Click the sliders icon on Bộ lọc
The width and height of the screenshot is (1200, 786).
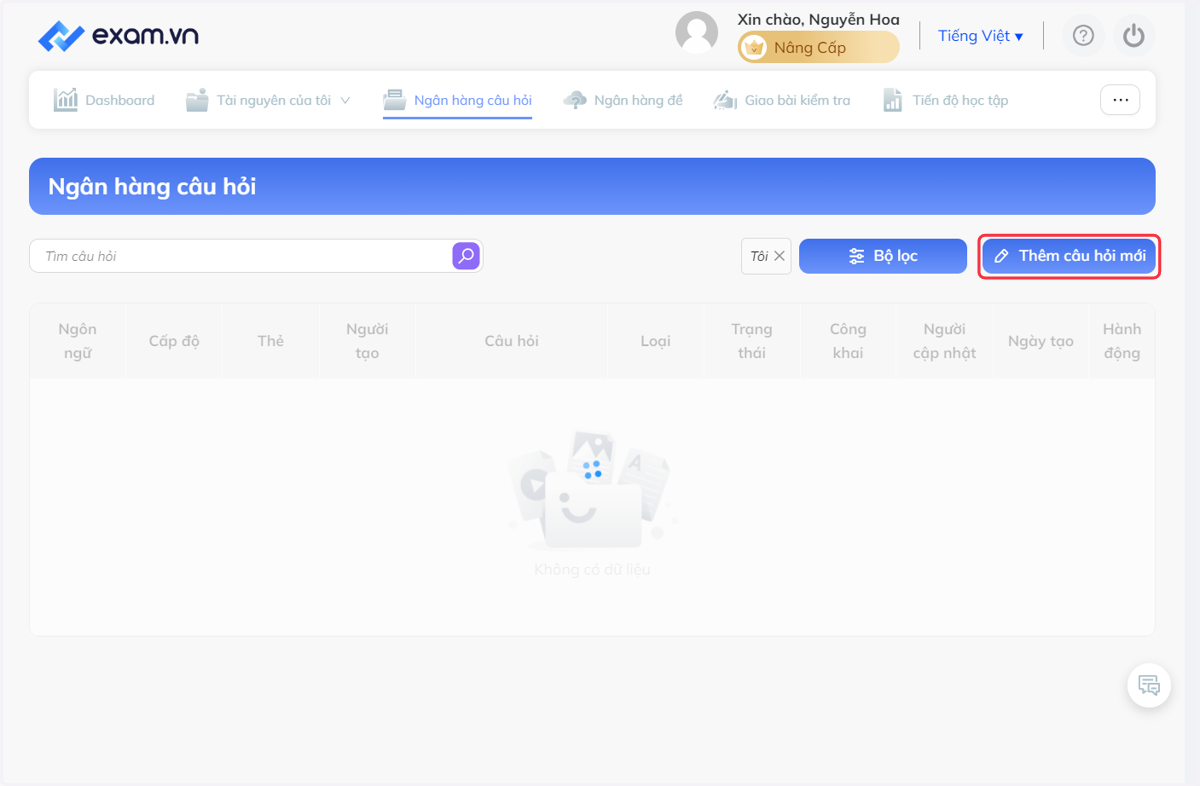(857, 256)
